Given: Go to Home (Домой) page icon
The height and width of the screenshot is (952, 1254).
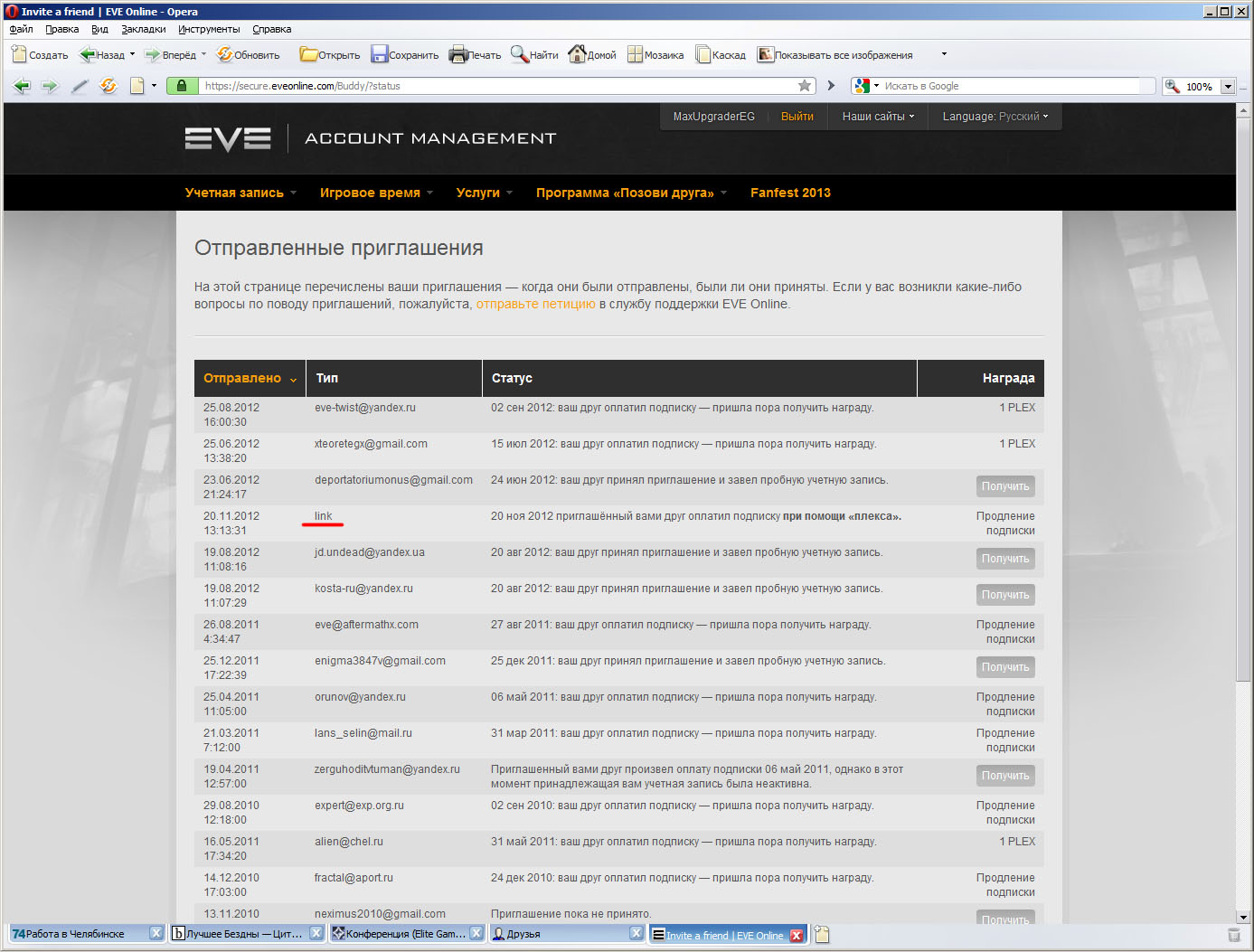Looking at the screenshot, I should (577, 55).
